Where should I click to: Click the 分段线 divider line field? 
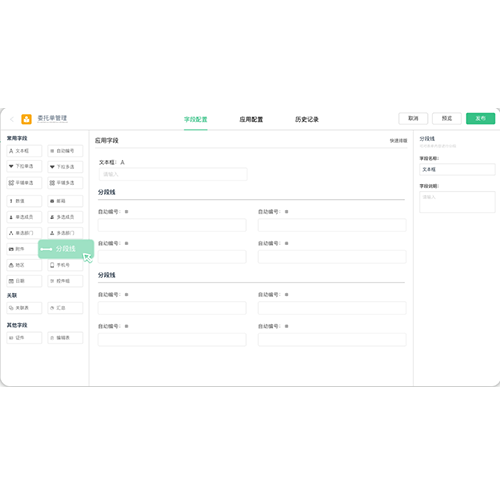[66, 249]
